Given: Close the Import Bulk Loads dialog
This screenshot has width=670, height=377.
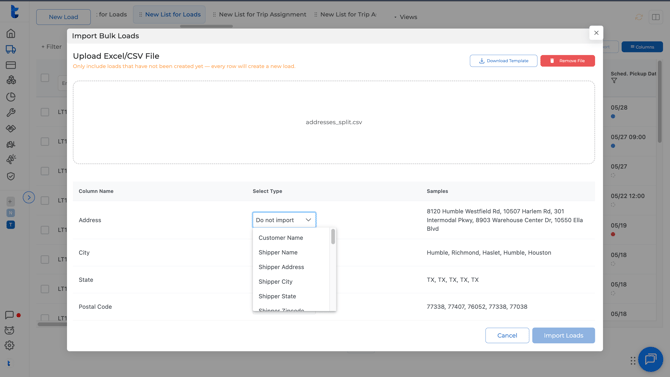Looking at the screenshot, I should (x=596, y=33).
